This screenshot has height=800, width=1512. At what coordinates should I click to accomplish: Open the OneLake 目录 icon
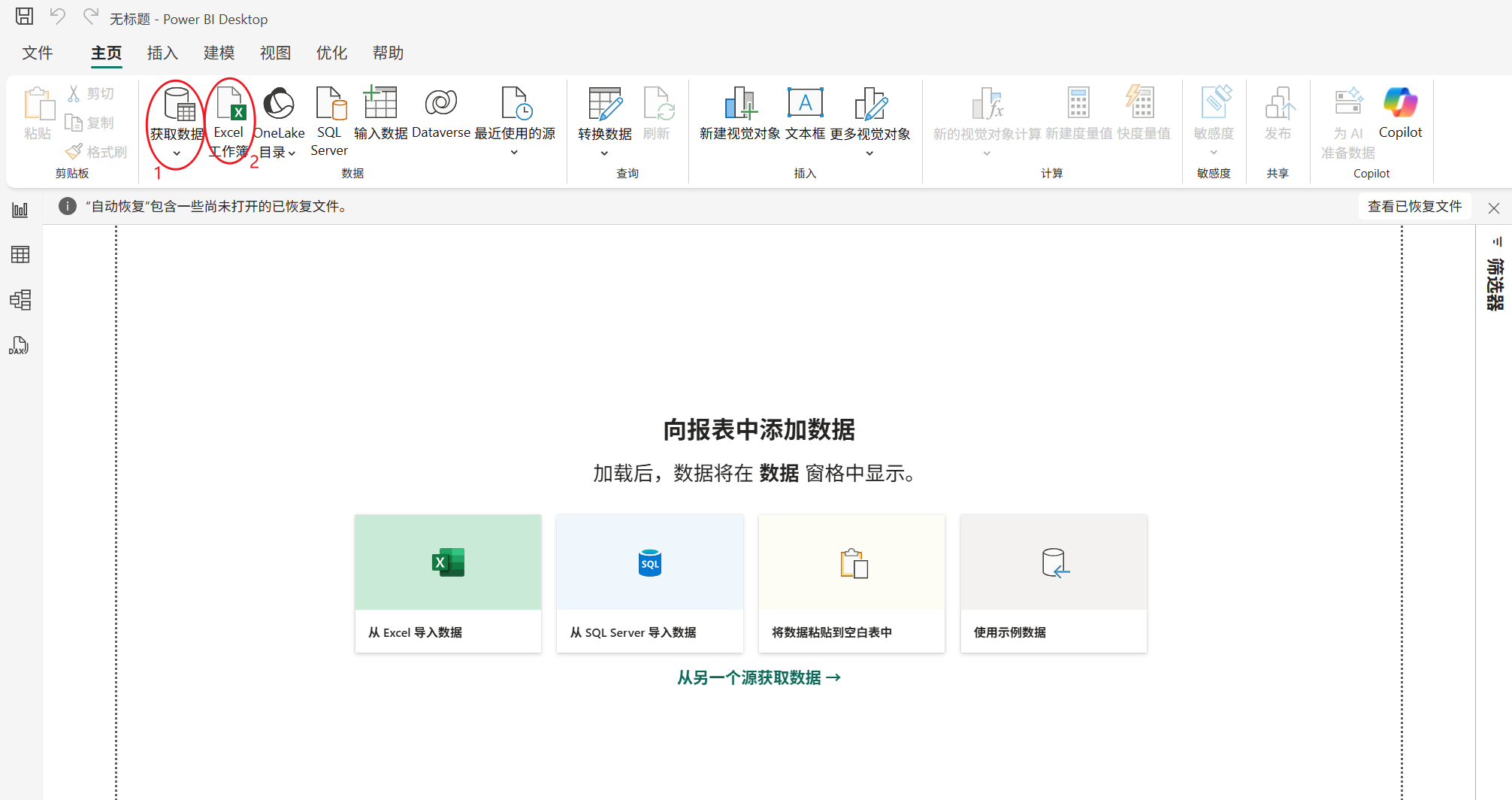pos(279,103)
